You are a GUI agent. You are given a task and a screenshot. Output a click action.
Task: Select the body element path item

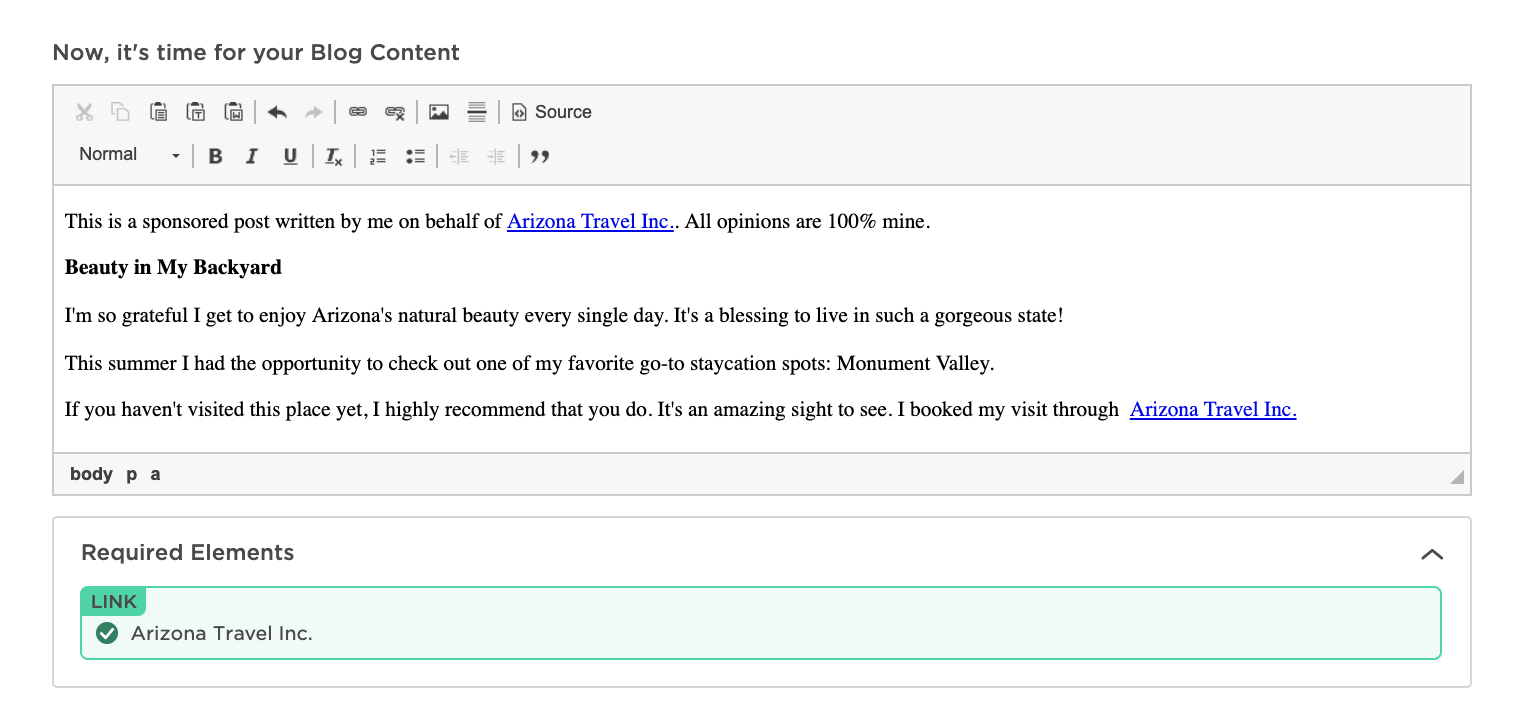tap(91, 474)
